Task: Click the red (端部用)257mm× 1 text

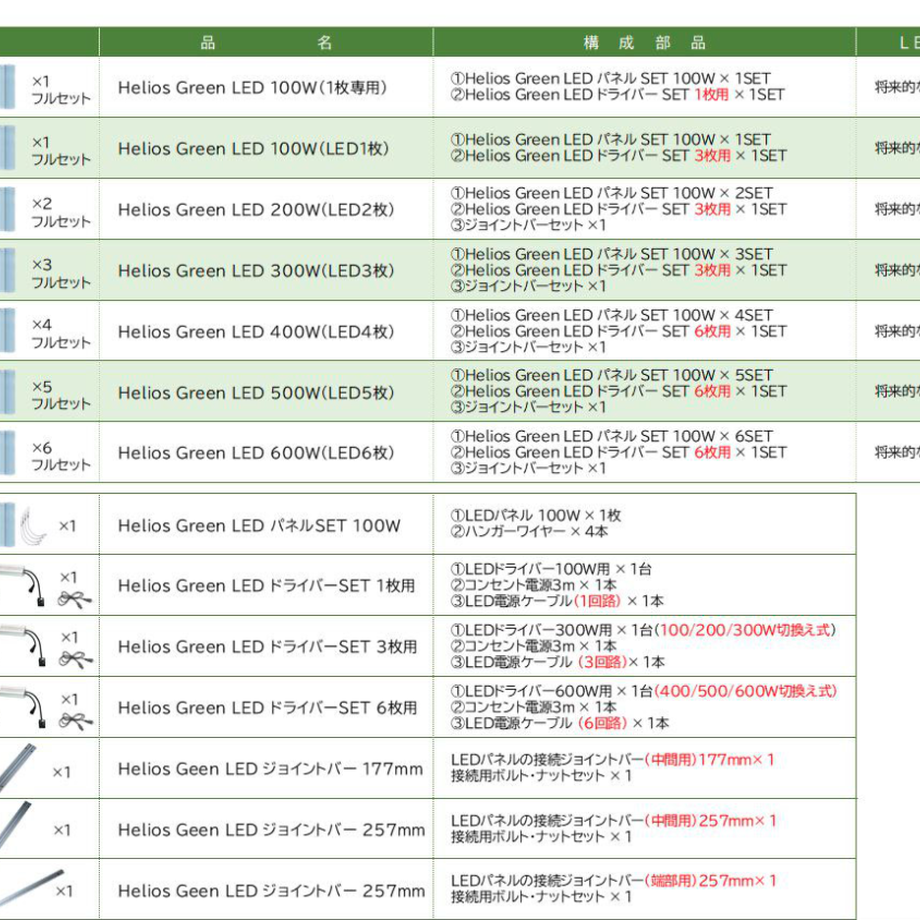Action: (711, 881)
